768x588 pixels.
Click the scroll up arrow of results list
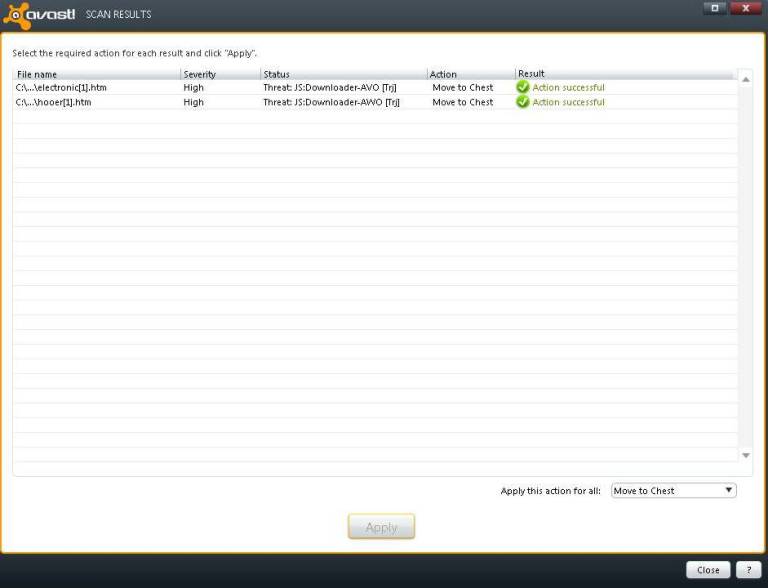point(745,79)
